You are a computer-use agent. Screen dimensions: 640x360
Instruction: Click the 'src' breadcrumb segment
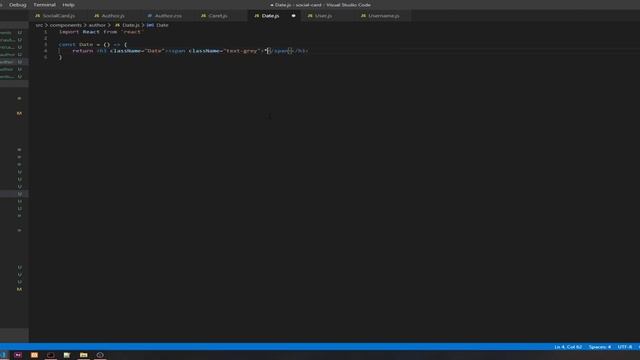point(39,25)
